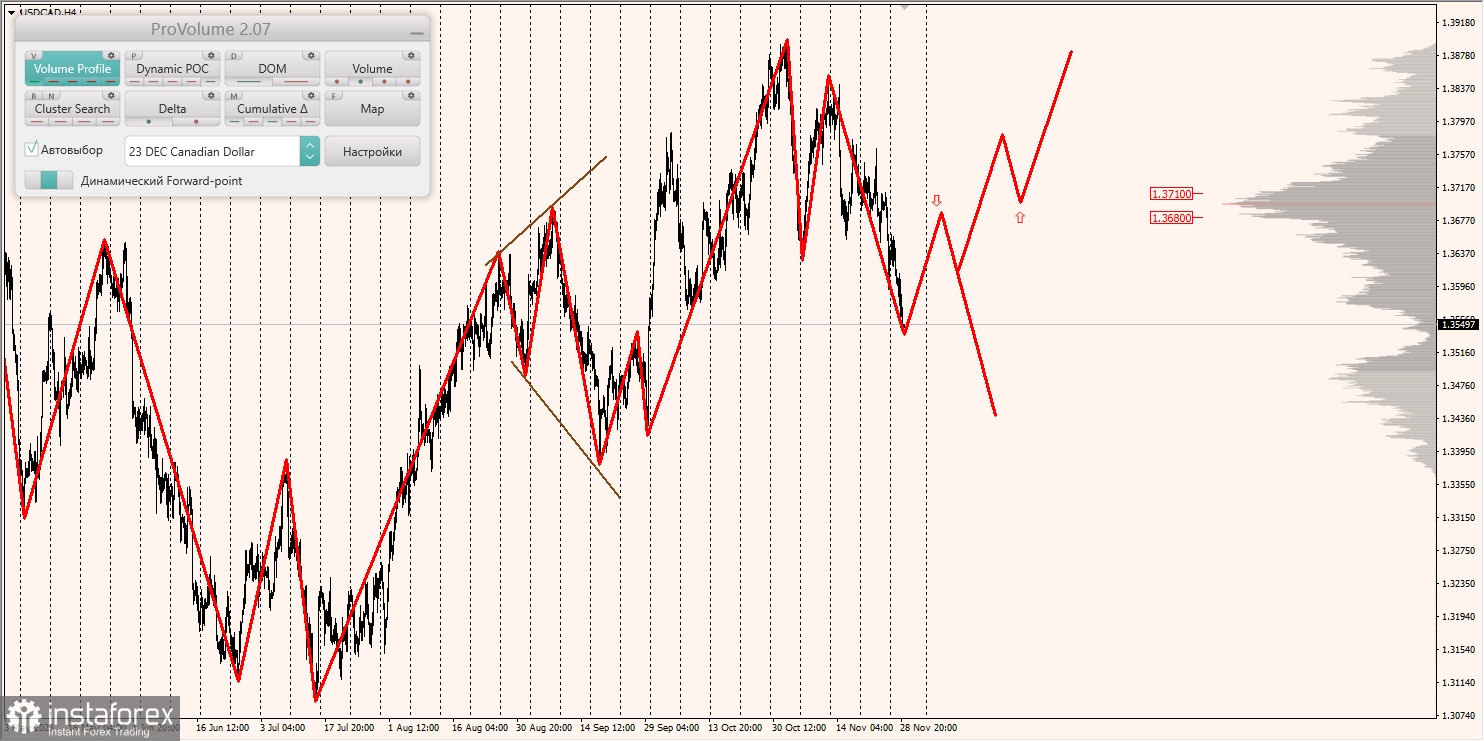
Task: Click the D hotkey tag on DOM
Action: tap(235, 56)
